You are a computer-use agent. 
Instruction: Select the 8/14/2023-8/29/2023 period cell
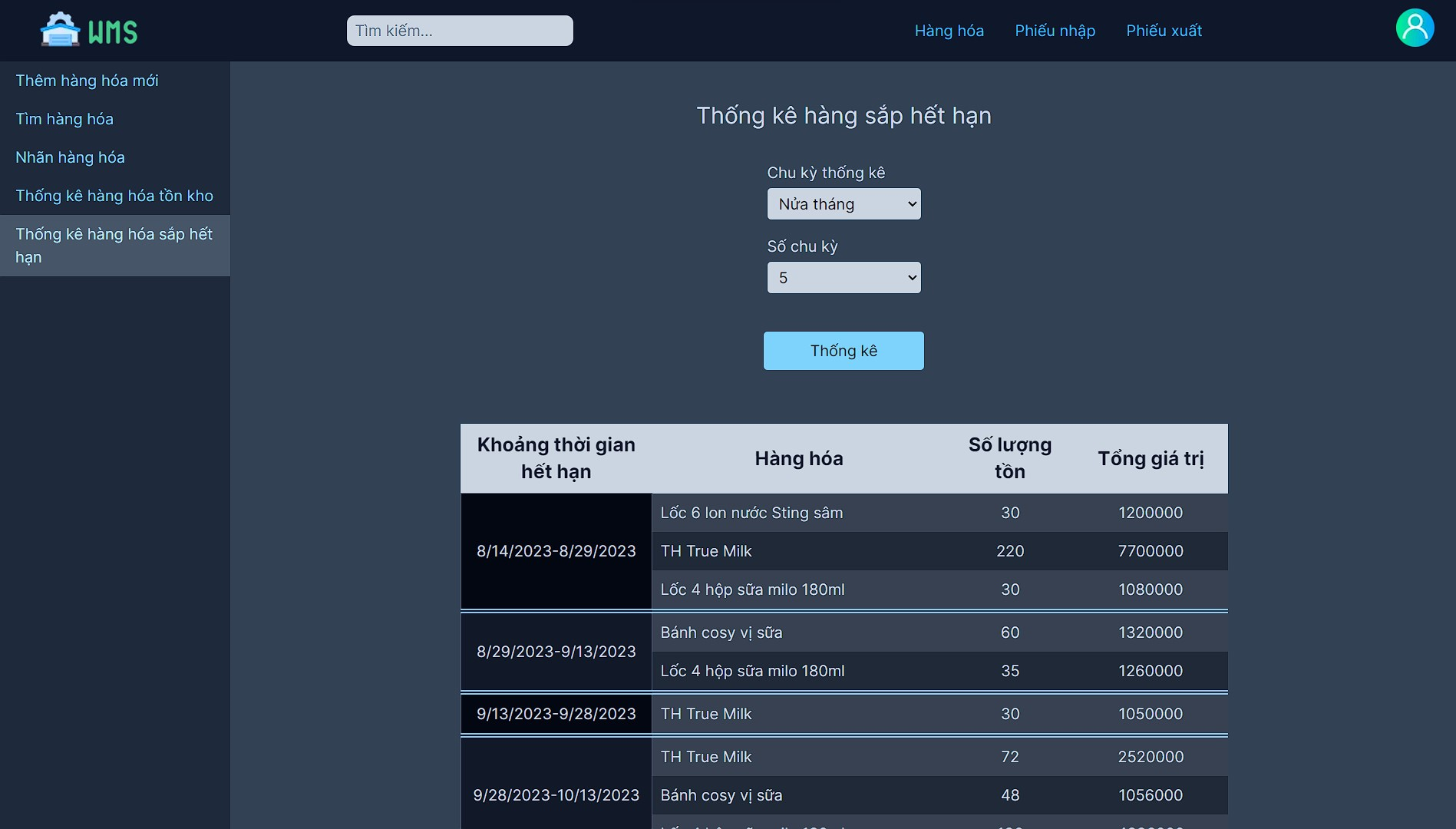point(556,551)
